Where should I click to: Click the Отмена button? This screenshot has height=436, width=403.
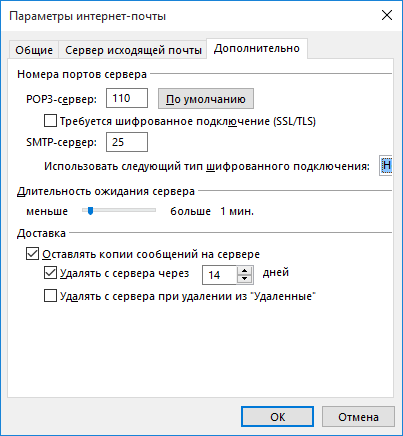pos(358,417)
